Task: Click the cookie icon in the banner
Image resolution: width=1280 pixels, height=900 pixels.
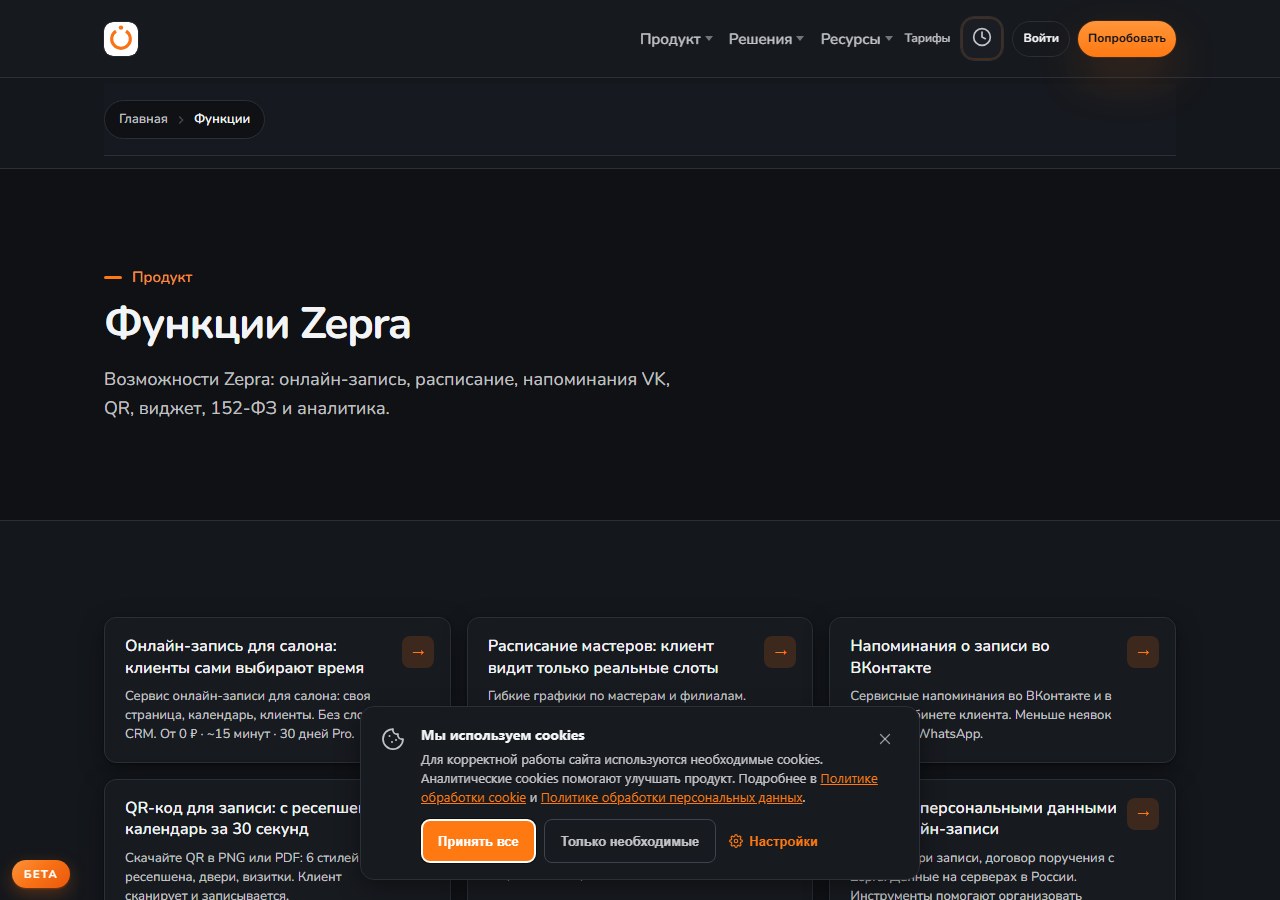Action: pyautogui.click(x=393, y=739)
